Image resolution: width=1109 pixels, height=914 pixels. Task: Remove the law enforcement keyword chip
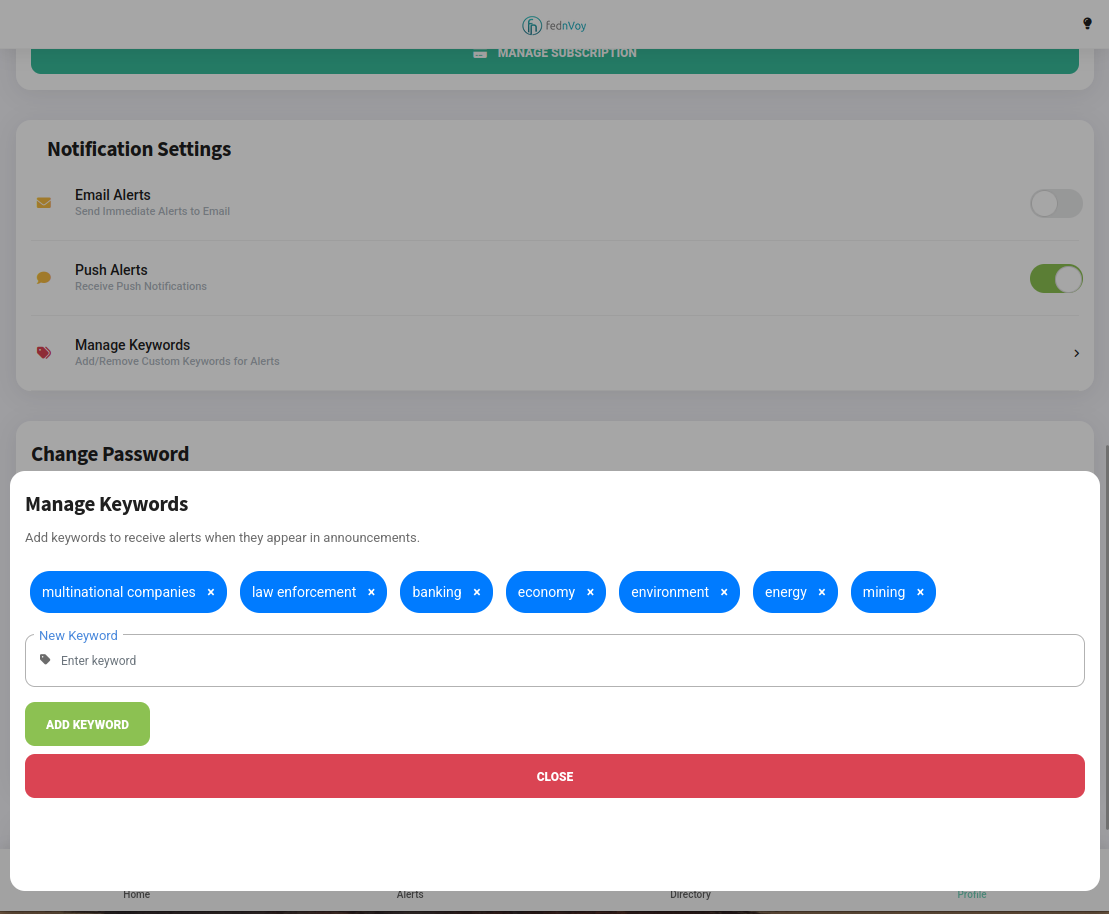tap(371, 592)
